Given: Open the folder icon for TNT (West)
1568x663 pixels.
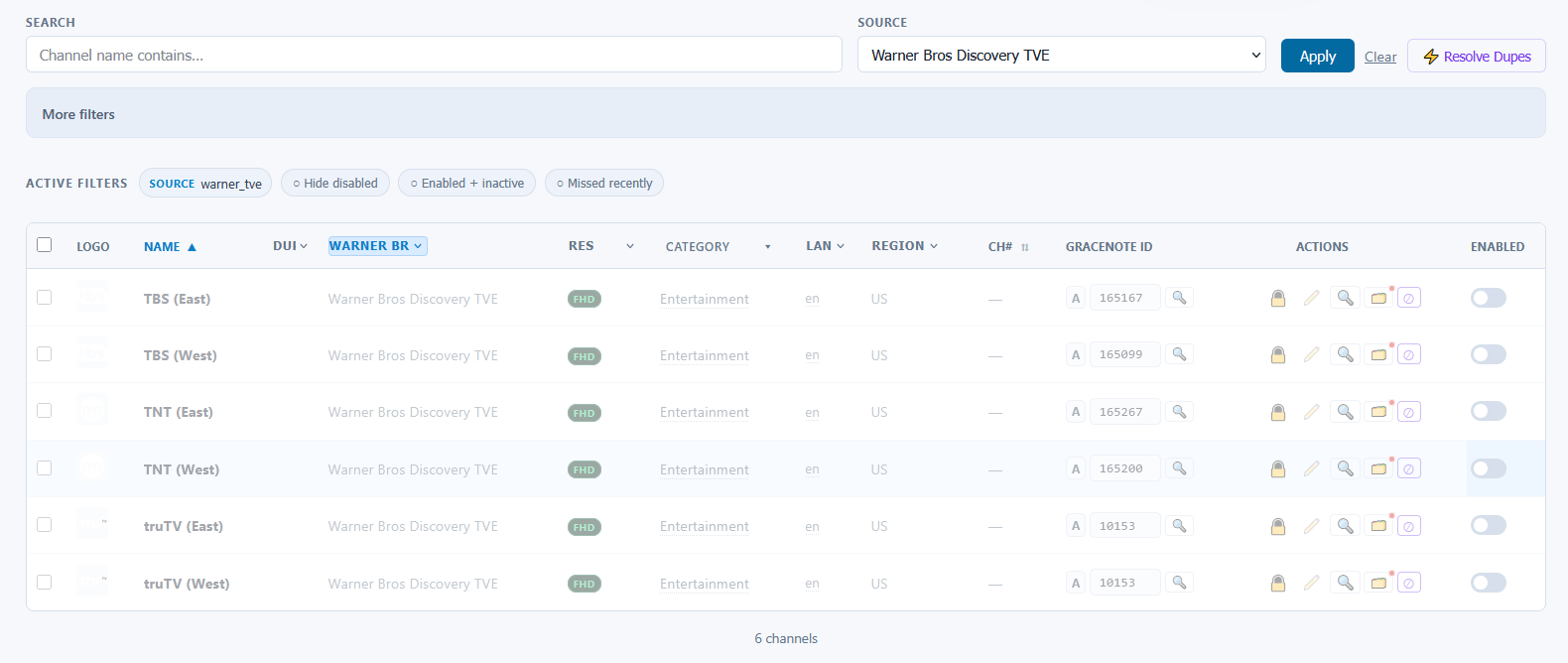Looking at the screenshot, I should 1378,468.
